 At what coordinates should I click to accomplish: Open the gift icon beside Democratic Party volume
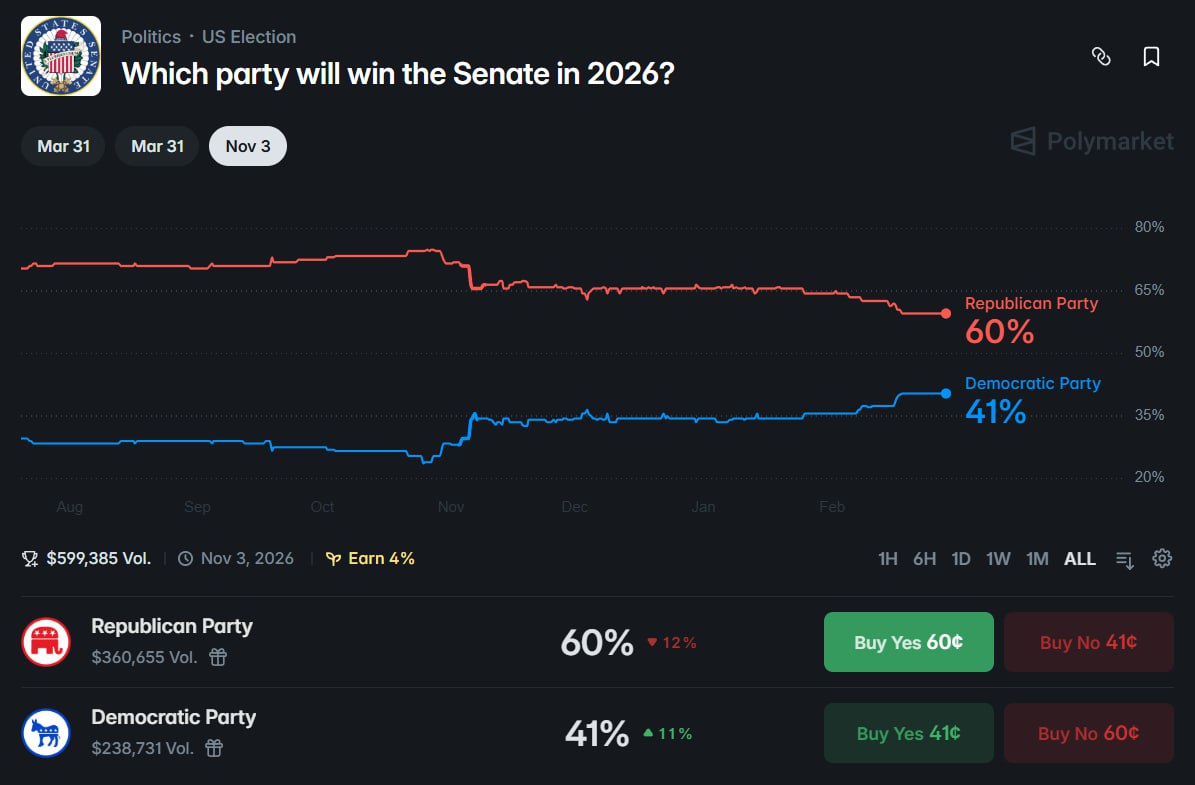214,749
